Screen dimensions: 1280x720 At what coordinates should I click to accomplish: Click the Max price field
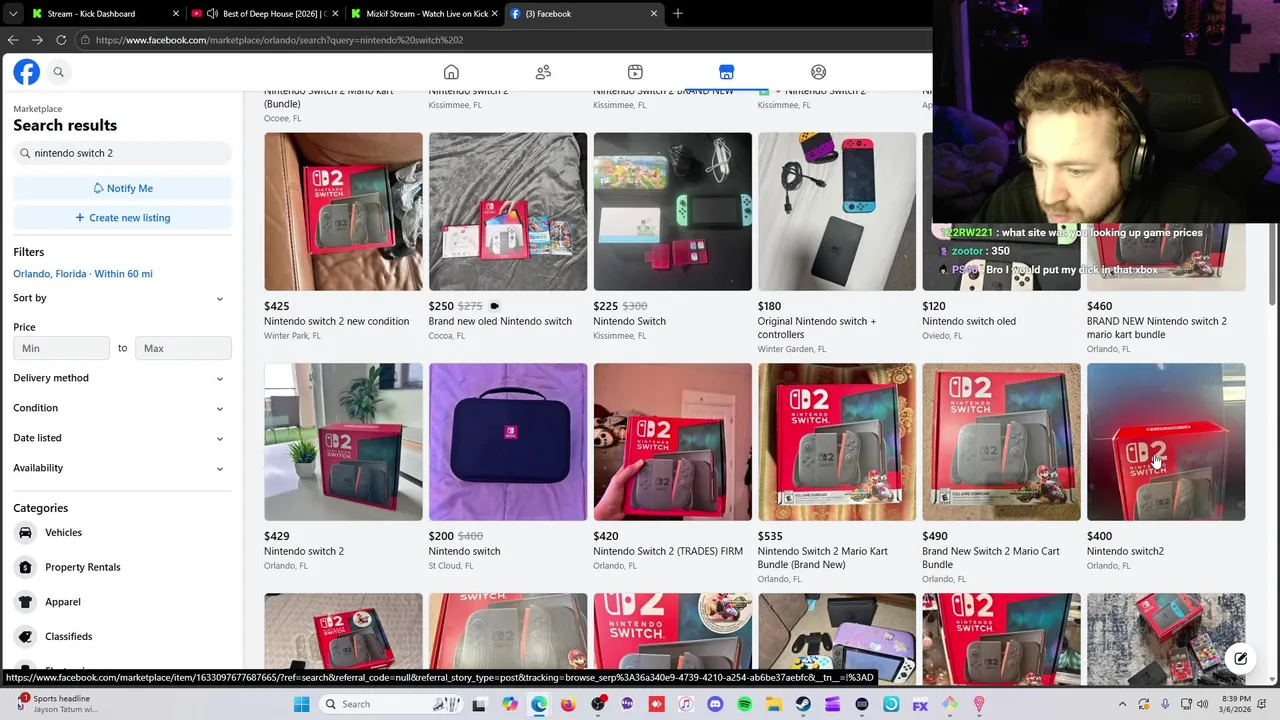click(x=183, y=348)
